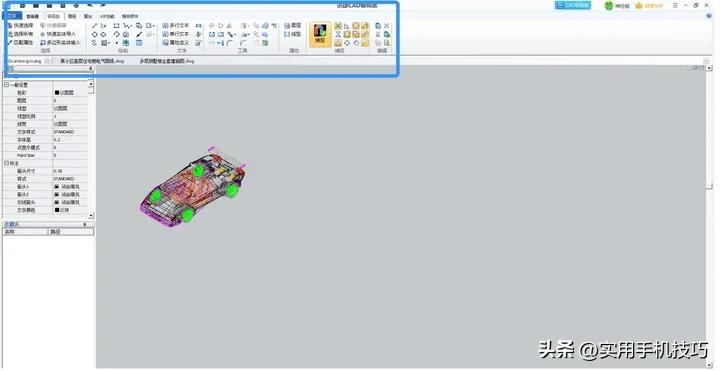Image resolution: width=720 pixels, height=371 pixels.
Task: Click the 名称 (Name) column header in the favorites panel
Action: pyautogui.click(x=25, y=232)
